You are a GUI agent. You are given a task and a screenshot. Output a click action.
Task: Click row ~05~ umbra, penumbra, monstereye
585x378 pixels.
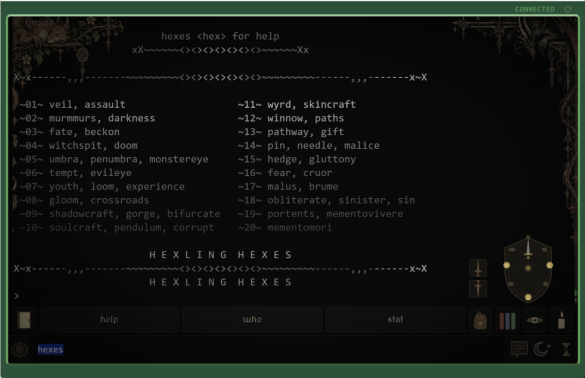114,159
